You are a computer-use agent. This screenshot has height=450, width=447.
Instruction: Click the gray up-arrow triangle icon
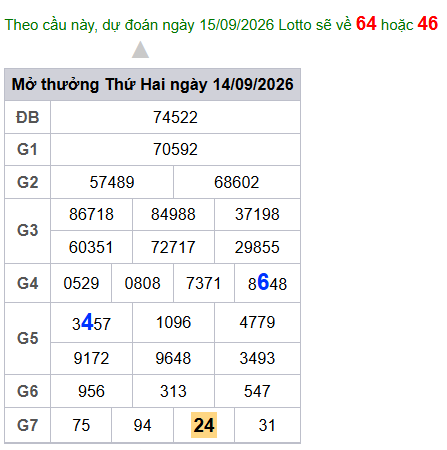[140, 50]
